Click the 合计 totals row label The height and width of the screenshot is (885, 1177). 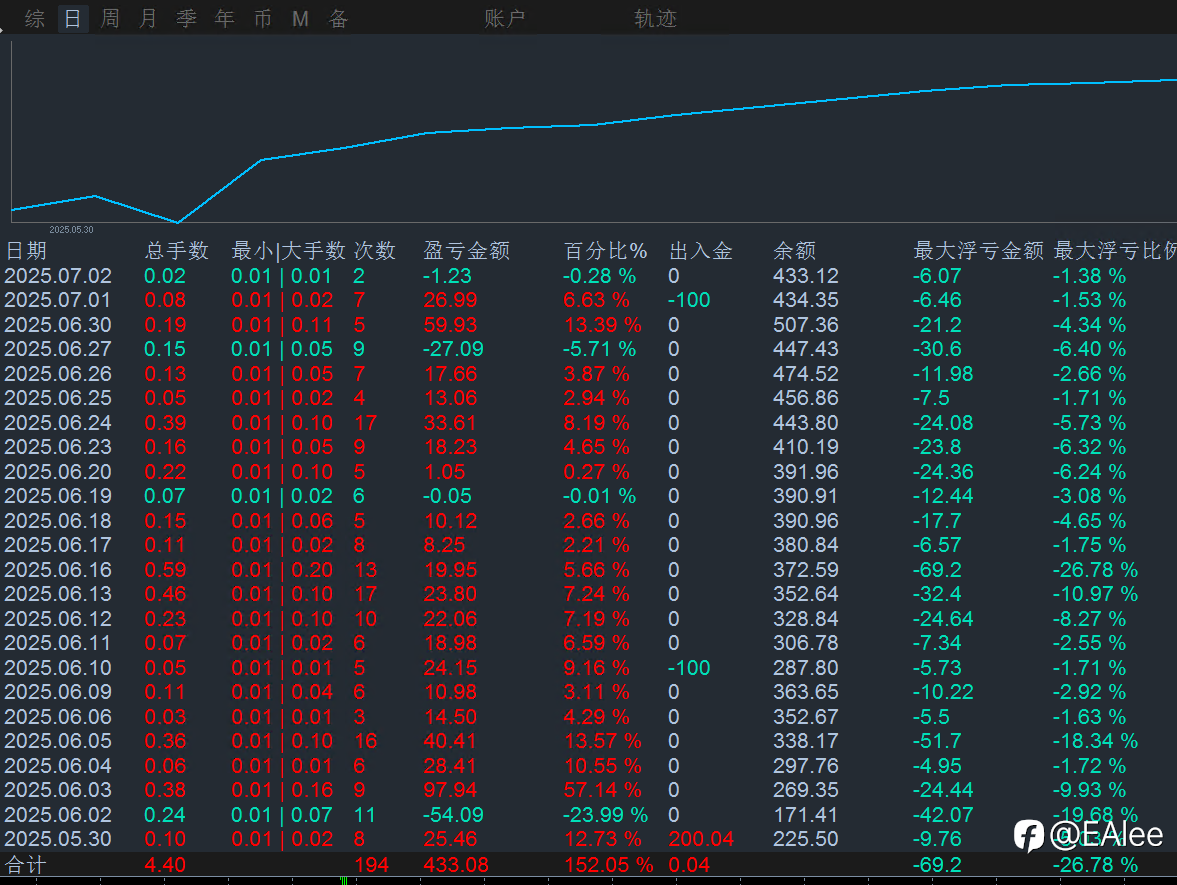click(x=26, y=865)
